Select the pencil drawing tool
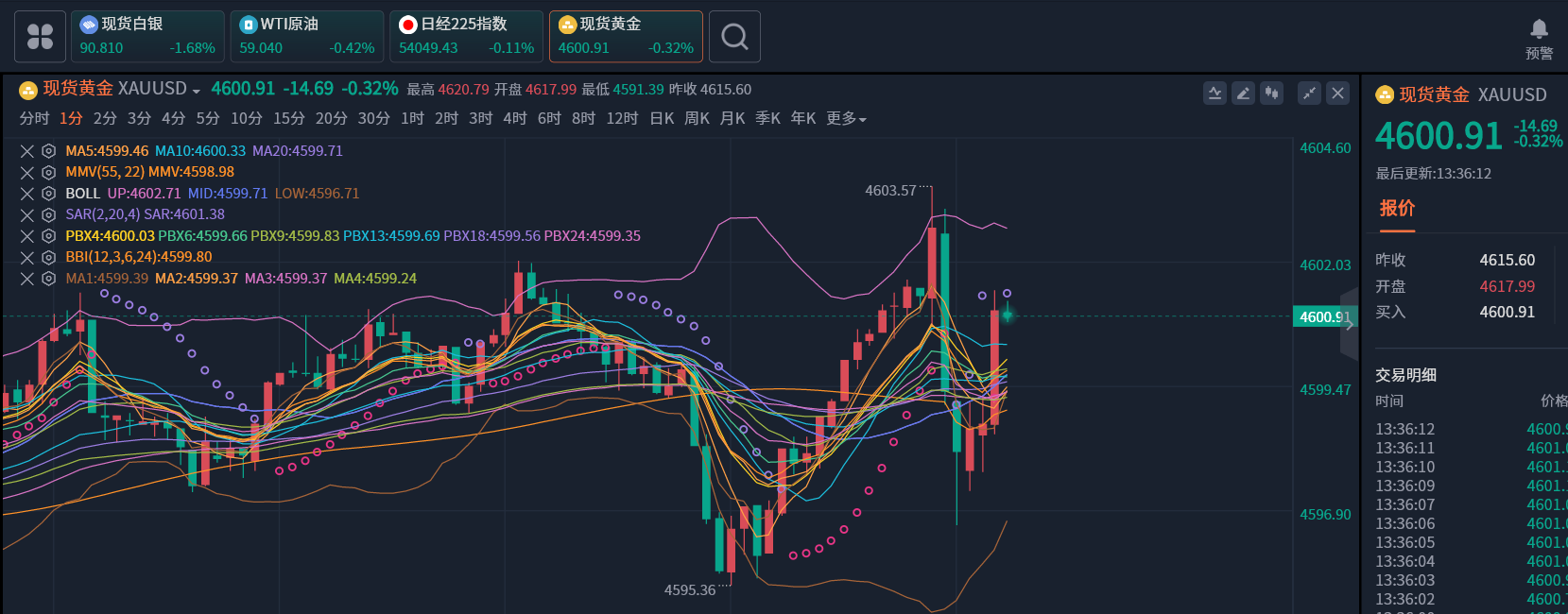Image resolution: width=1568 pixels, height=614 pixels. tap(1243, 93)
